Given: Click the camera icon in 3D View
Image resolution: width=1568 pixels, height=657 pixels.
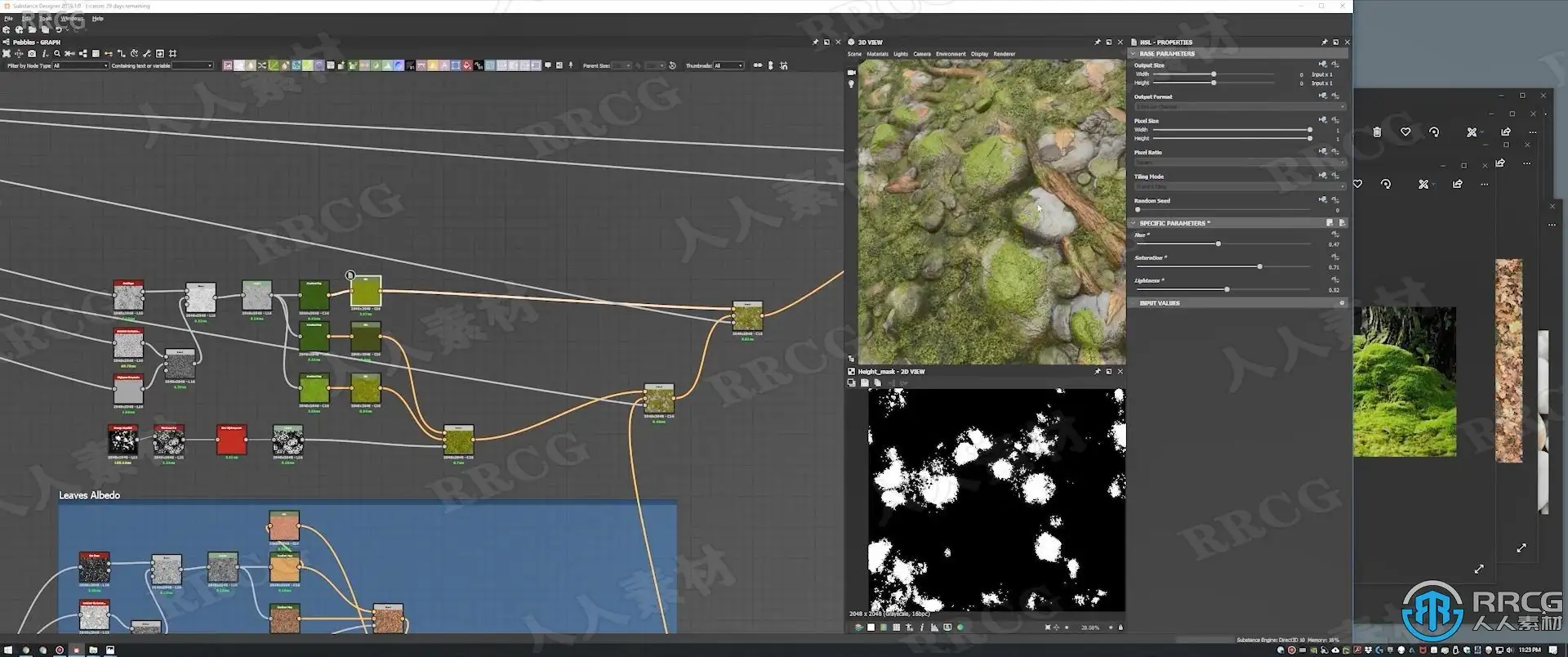Looking at the screenshot, I should pyautogui.click(x=851, y=73).
